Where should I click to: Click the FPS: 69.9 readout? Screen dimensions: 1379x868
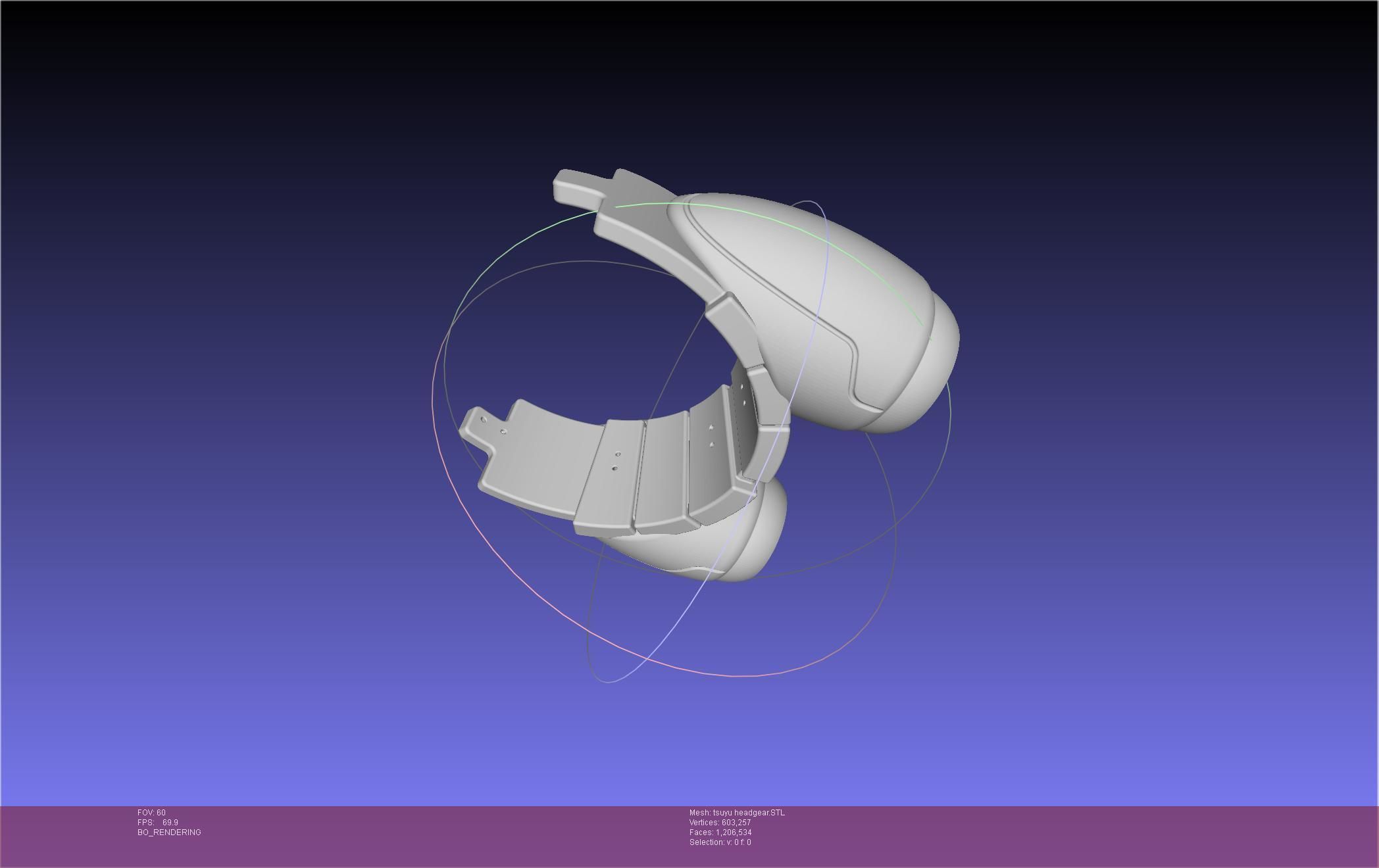pos(158,823)
